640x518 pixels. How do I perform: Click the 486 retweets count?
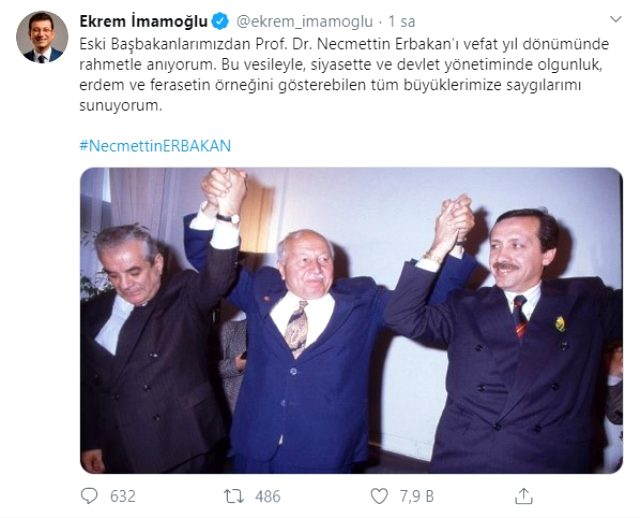point(268,496)
